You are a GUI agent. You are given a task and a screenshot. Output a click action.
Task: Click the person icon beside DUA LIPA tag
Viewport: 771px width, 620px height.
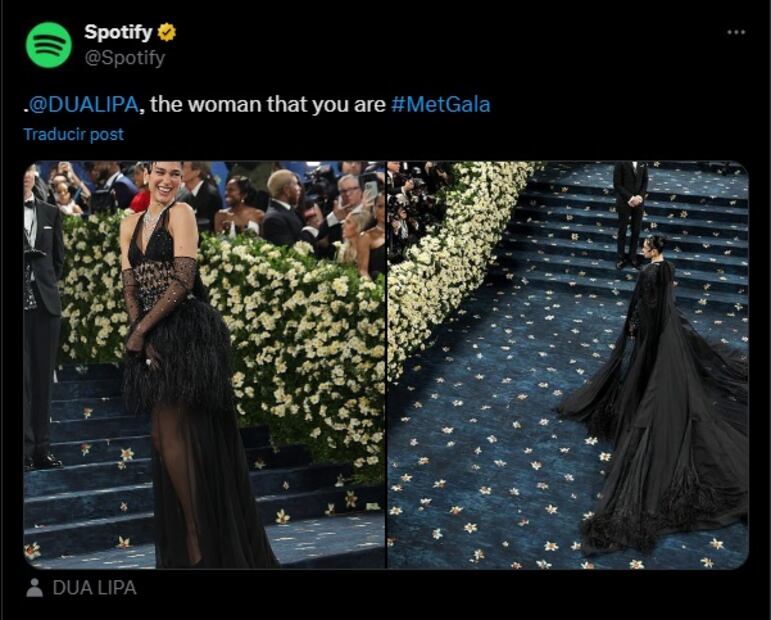[34, 588]
